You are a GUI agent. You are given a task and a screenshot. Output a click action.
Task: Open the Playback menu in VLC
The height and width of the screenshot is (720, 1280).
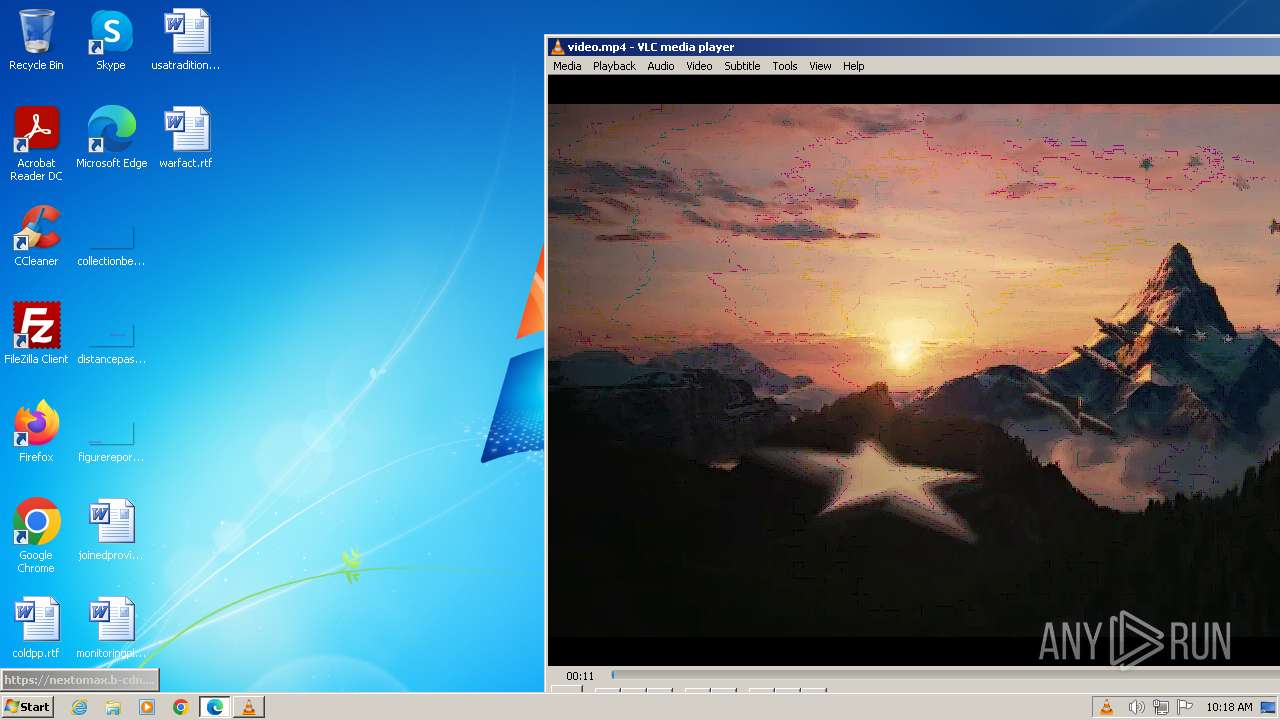click(614, 66)
